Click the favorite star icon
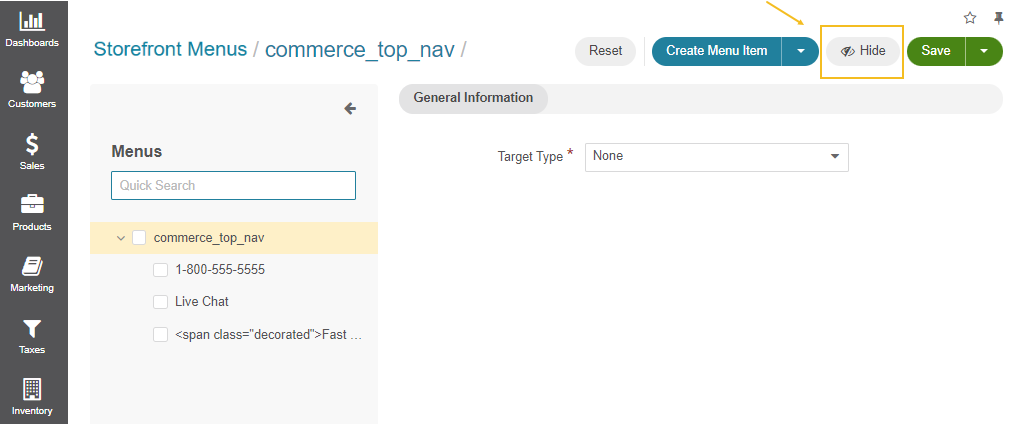 pyautogui.click(x=970, y=18)
